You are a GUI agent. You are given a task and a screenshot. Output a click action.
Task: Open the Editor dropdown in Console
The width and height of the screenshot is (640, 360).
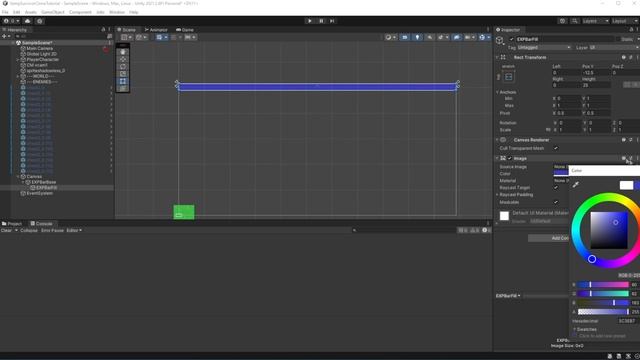[x=74, y=231]
